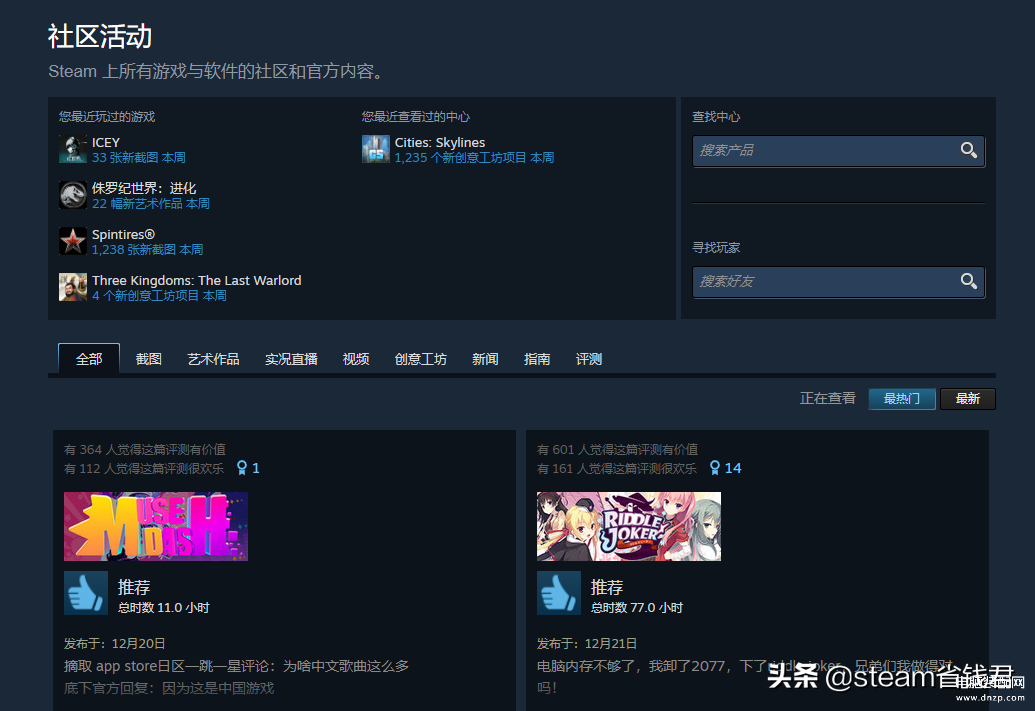Screen dimensions: 1035x711
Task: Click the award ribbon icon beside 14
Action: (714, 468)
